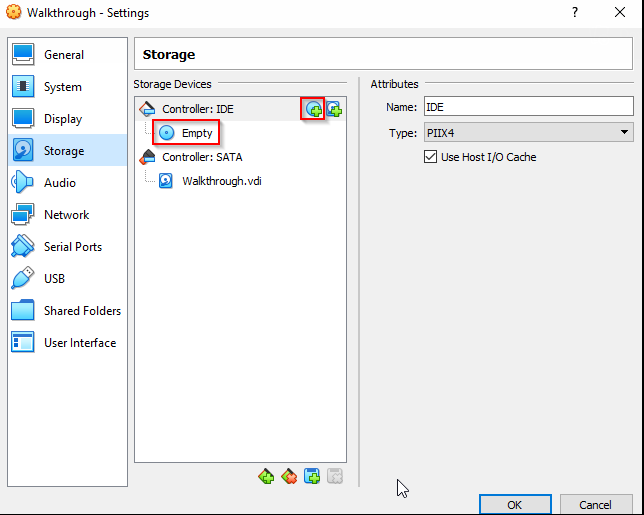Click the add hard disk icon on IDE controller

[334, 109]
